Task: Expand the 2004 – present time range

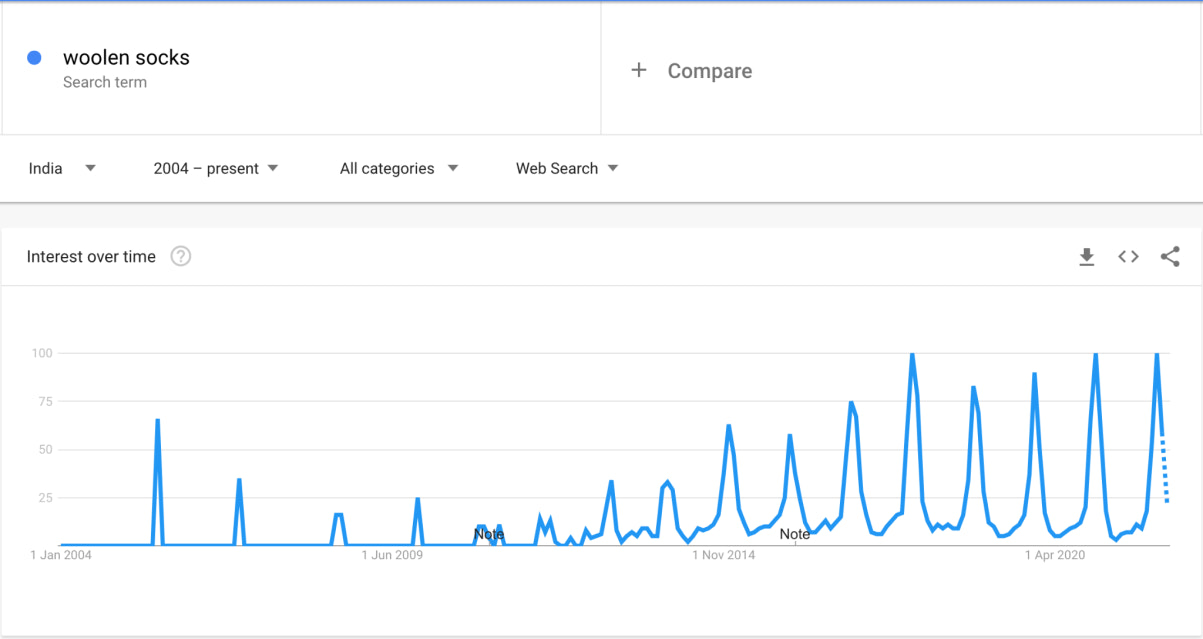Action: click(x=216, y=168)
